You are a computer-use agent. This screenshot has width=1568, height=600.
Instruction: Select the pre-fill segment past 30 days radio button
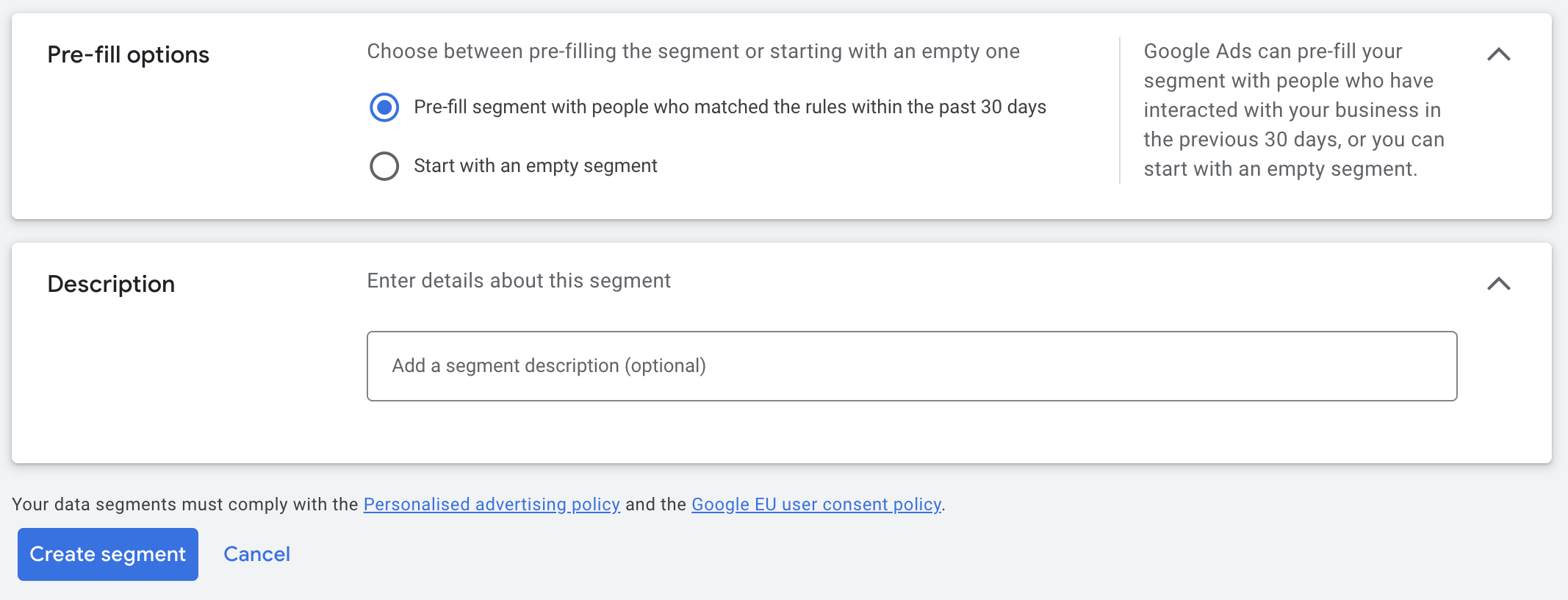coord(384,107)
